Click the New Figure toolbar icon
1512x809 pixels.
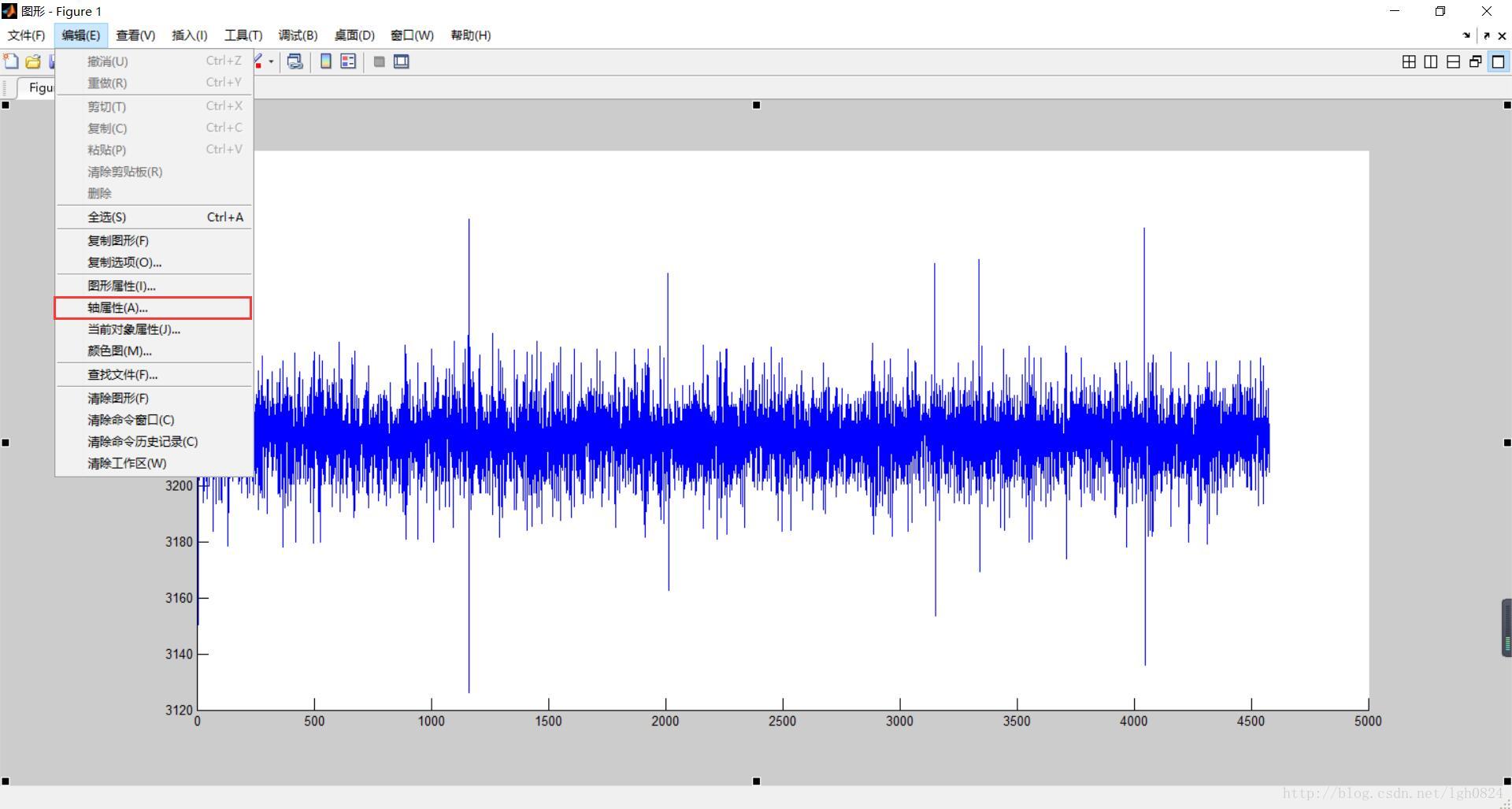(x=11, y=61)
